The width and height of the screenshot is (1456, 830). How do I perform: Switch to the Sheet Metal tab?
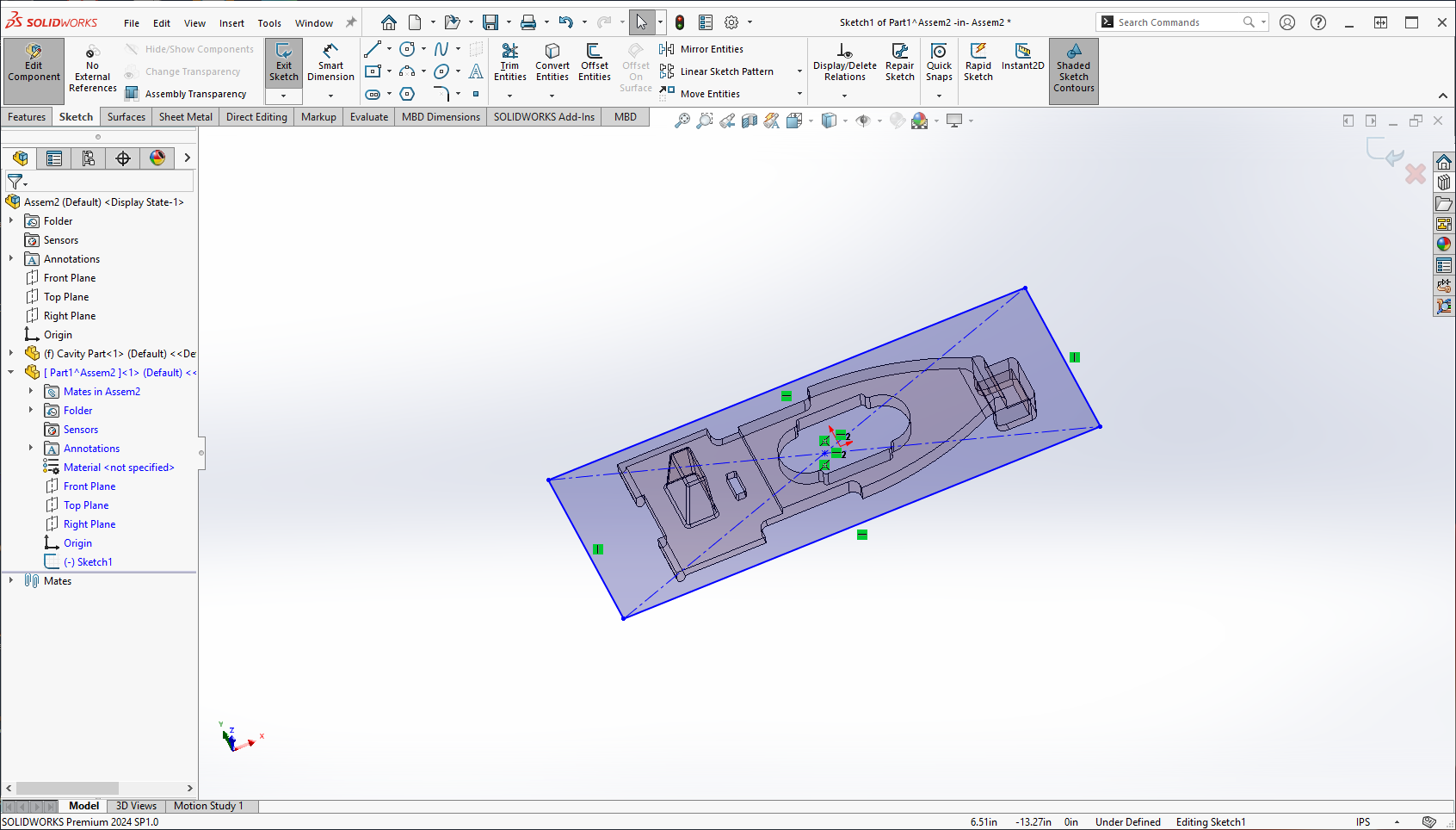(x=185, y=117)
